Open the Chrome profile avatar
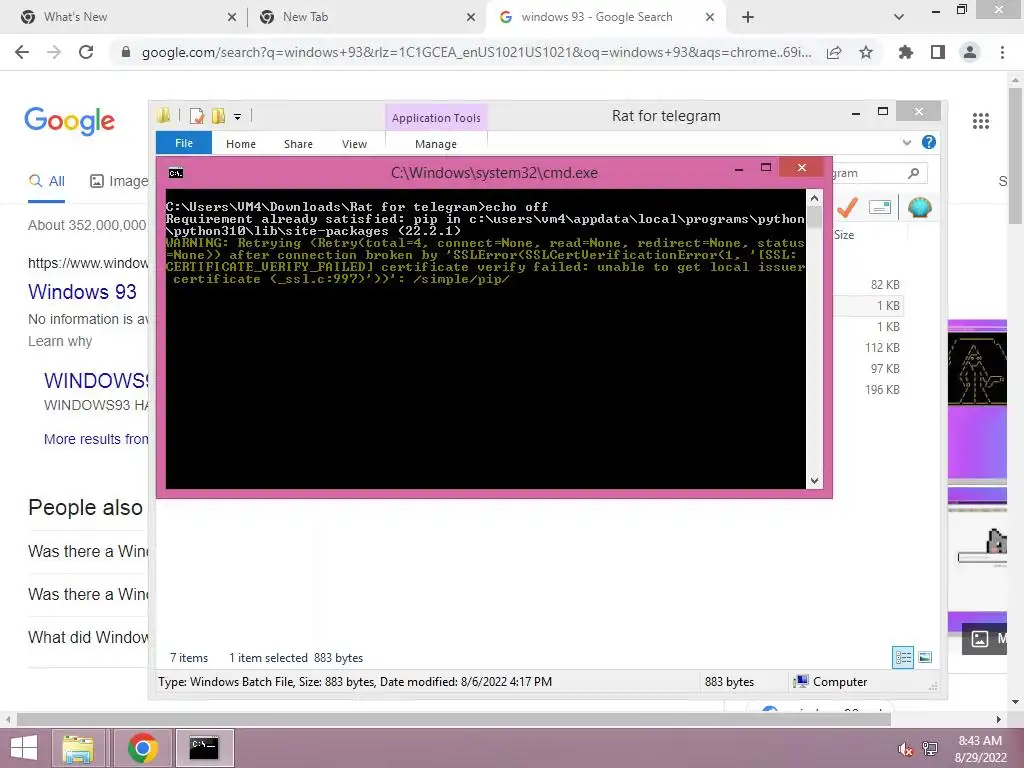 point(970,52)
